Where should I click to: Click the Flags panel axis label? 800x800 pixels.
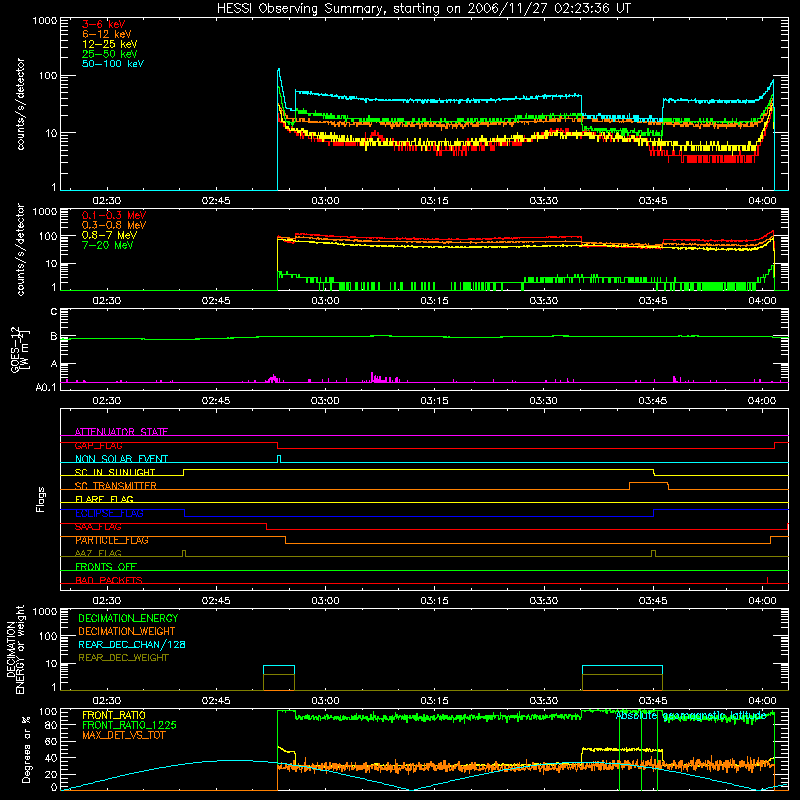coord(40,499)
